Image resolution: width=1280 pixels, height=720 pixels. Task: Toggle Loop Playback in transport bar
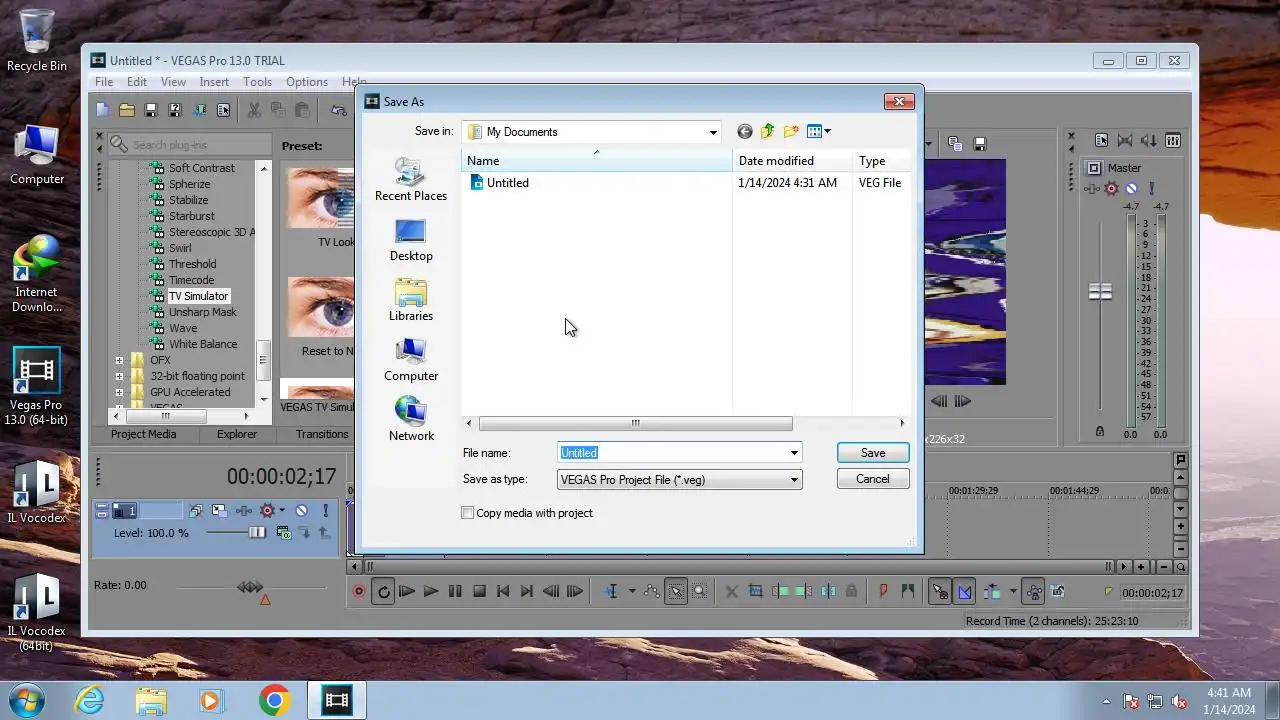pyautogui.click(x=383, y=592)
